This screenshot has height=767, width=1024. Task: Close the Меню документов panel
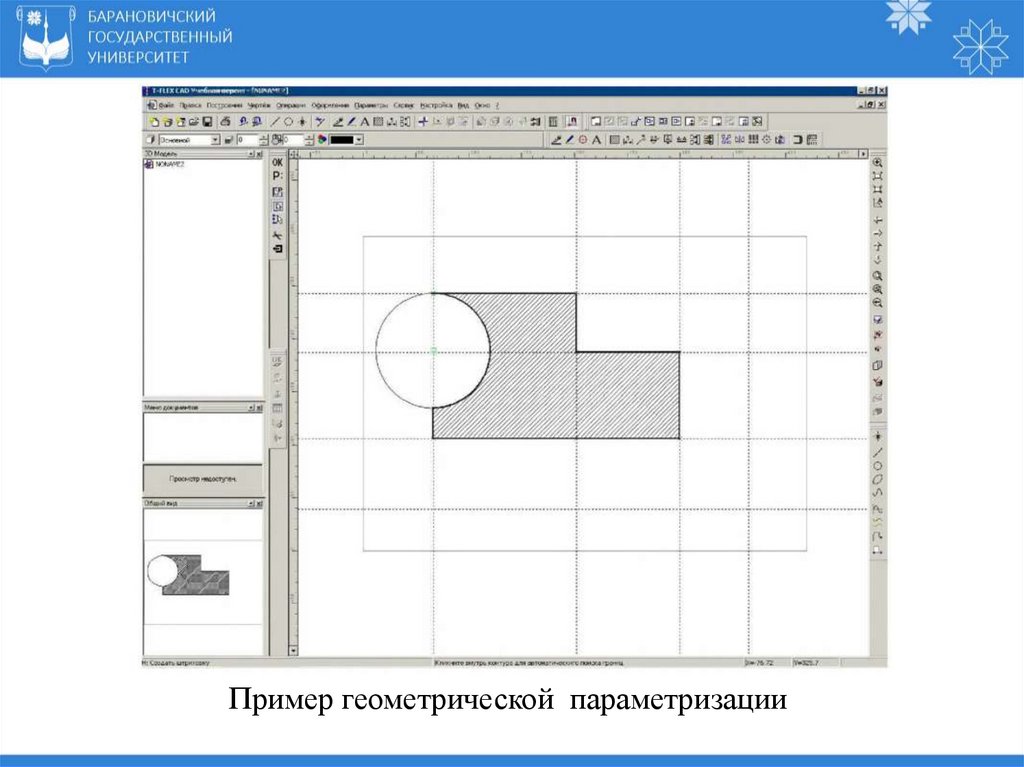(259, 408)
